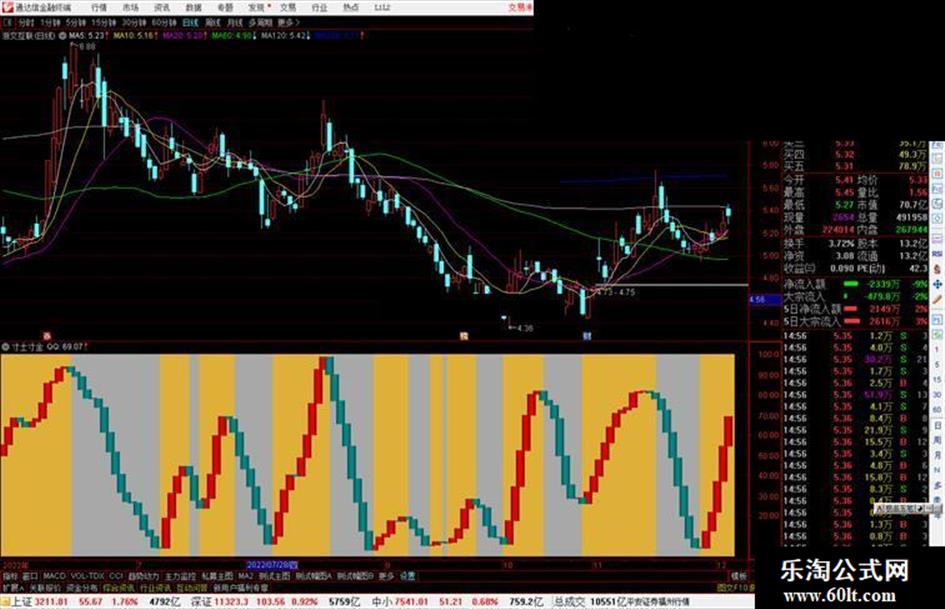
Task: Click the 中小 index value in status bar
Action: click(412, 602)
